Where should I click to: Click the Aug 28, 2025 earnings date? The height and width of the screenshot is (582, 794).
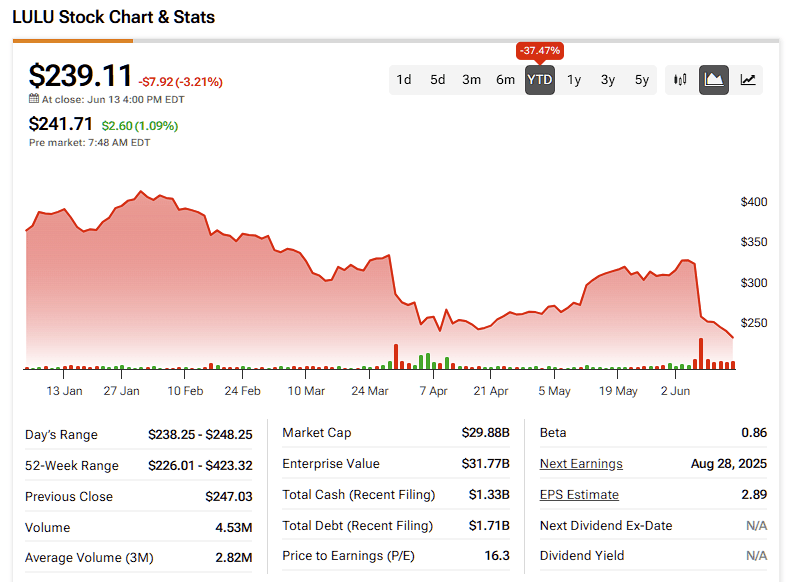click(729, 463)
